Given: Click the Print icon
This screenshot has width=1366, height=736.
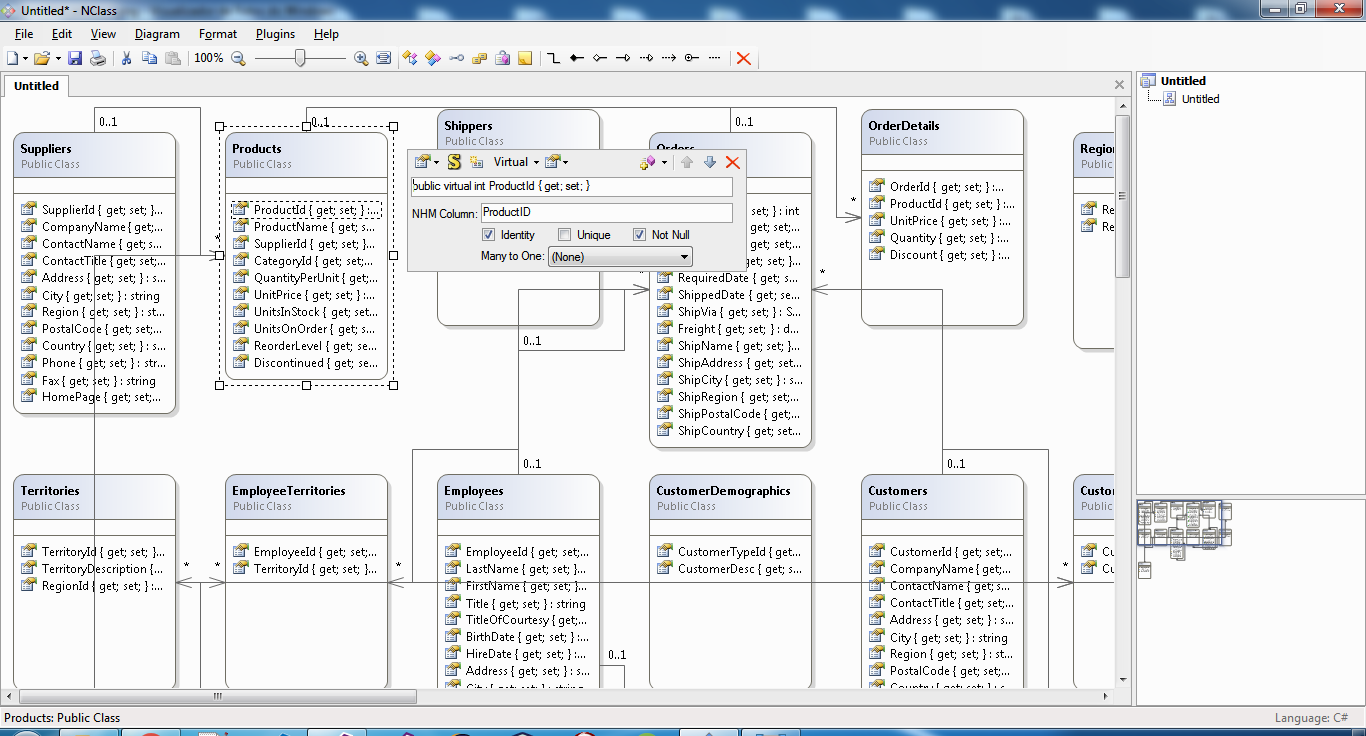Looking at the screenshot, I should [98, 58].
